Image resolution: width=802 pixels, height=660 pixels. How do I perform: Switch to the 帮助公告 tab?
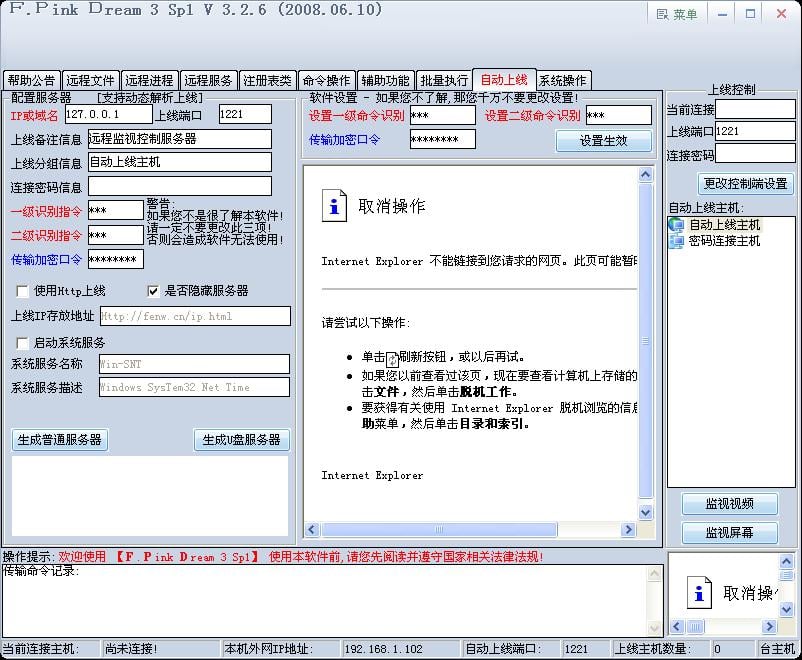(31, 80)
